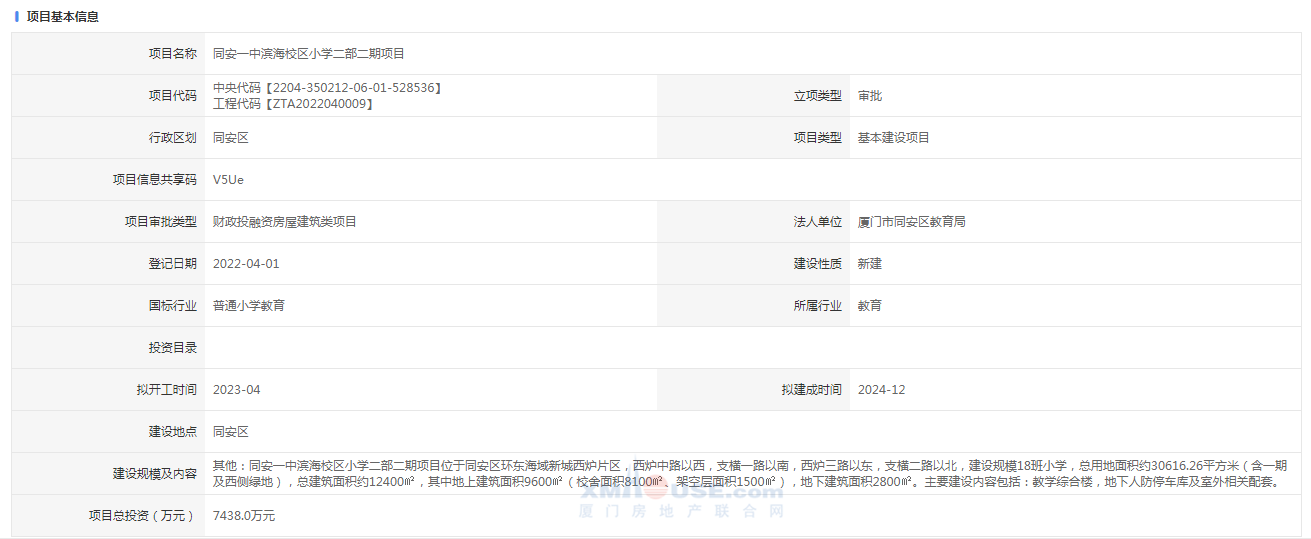Viewport: 1311px width, 539px height.
Task: Click the 建设地点 row label
Action: click(x=172, y=432)
